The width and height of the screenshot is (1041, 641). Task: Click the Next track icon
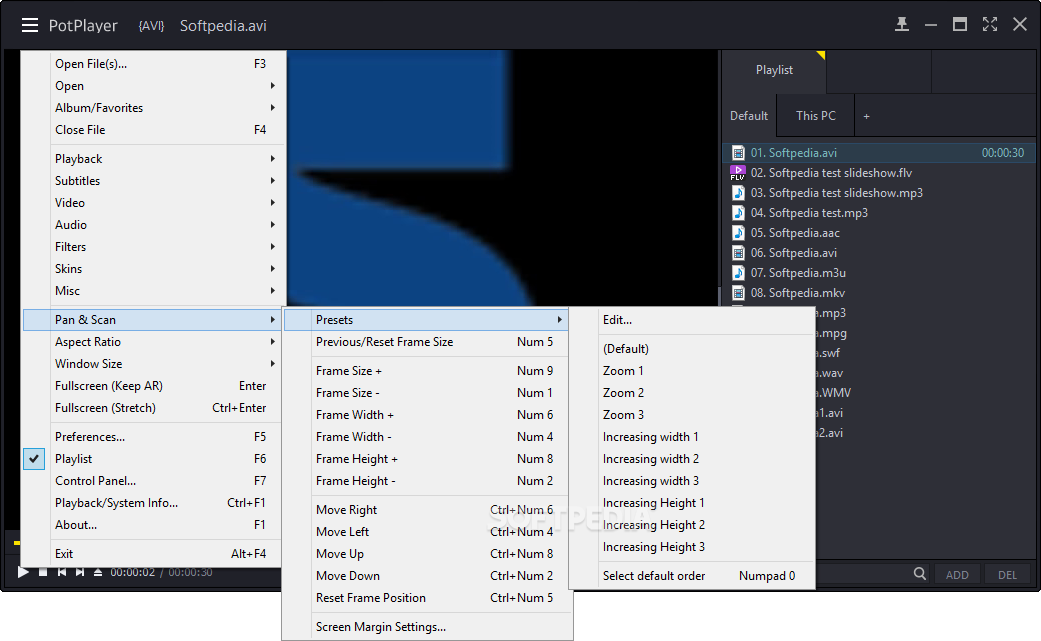tap(80, 572)
